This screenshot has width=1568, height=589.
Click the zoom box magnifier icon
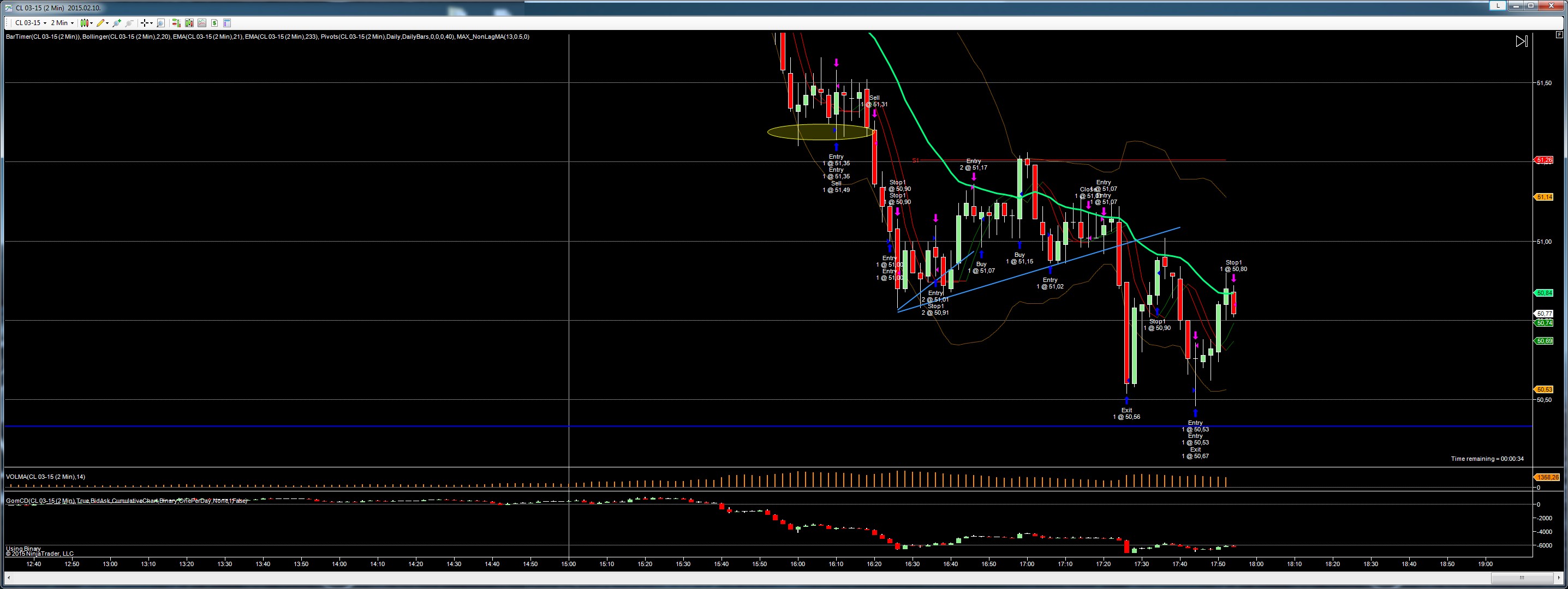160,23
